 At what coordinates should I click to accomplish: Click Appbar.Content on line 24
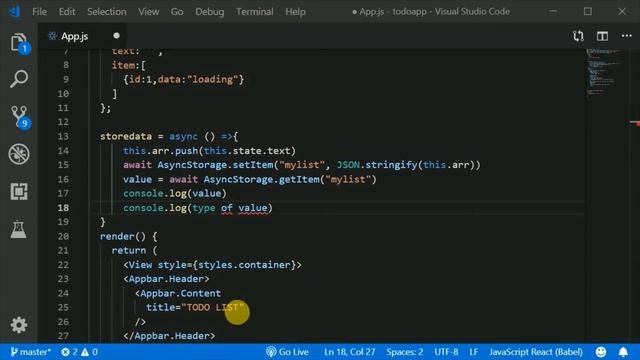tap(180, 293)
